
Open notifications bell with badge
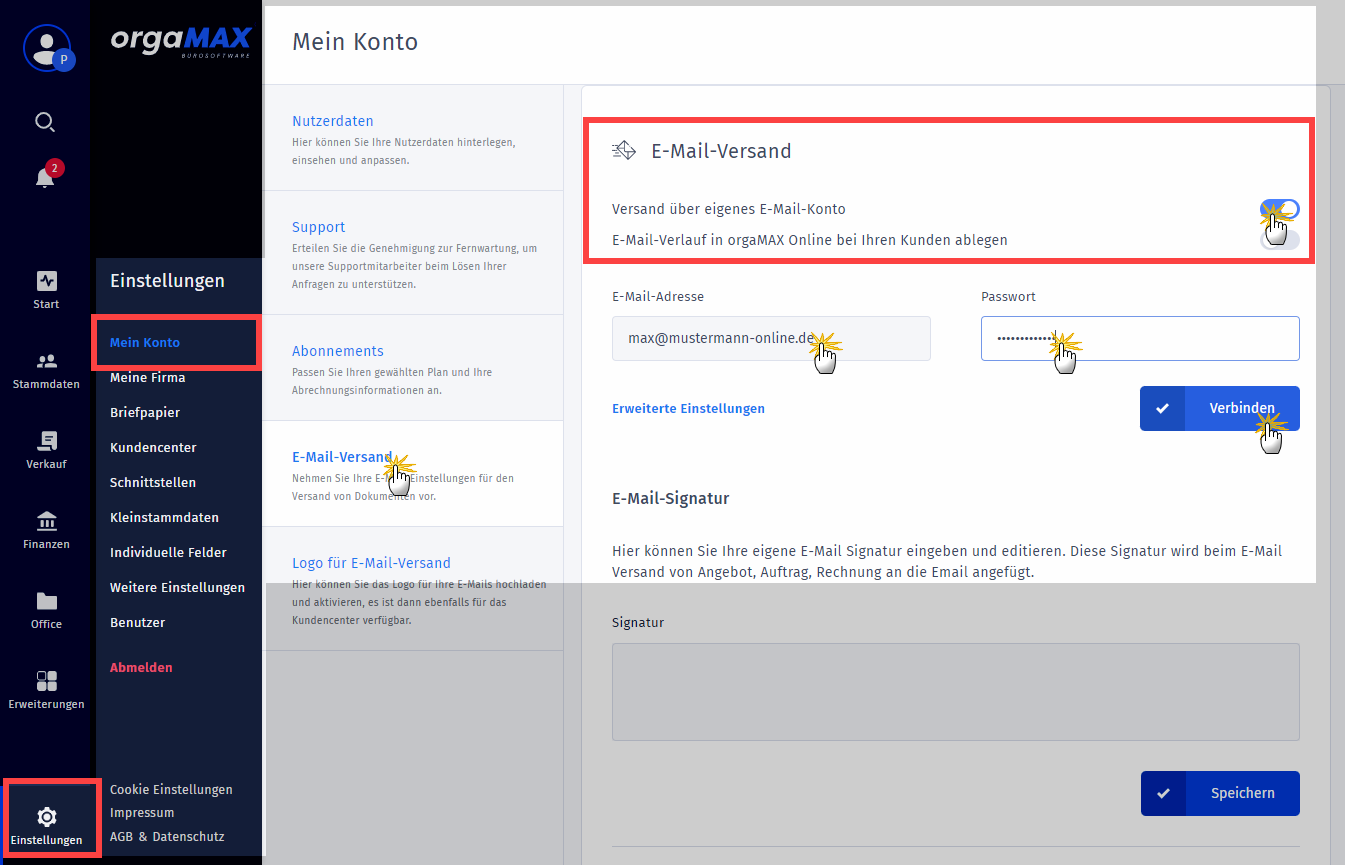tap(45, 177)
